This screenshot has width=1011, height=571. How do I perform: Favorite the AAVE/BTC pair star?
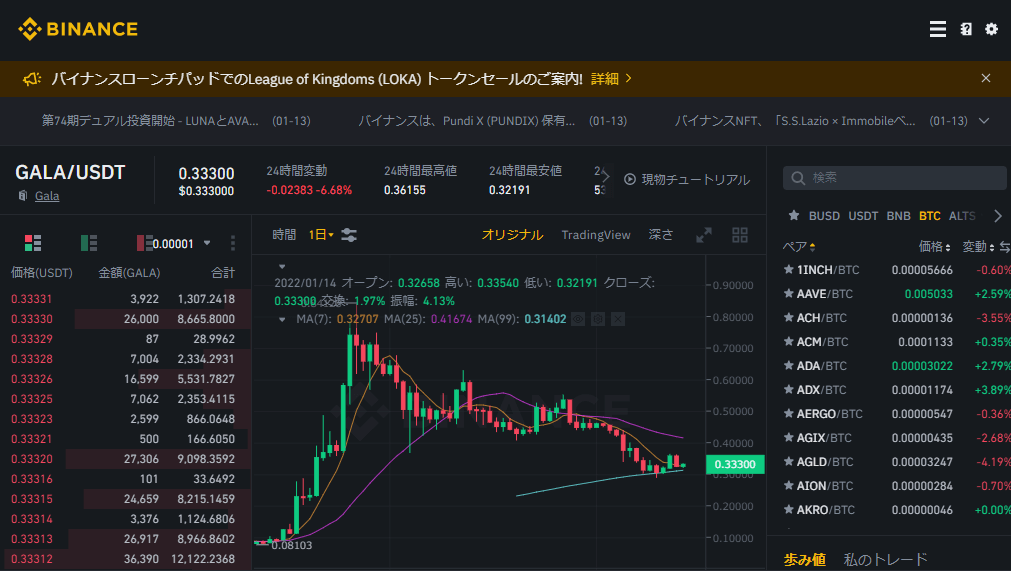tap(788, 293)
